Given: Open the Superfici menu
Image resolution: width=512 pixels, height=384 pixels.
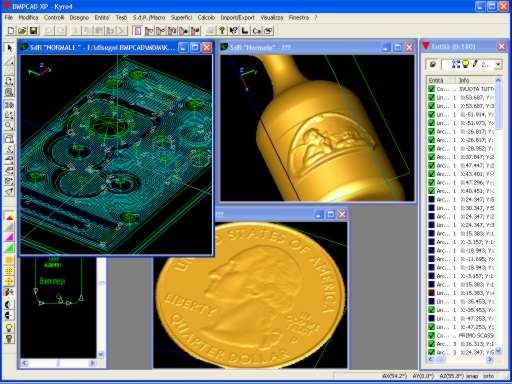Looking at the screenshot, I should 181,17.
